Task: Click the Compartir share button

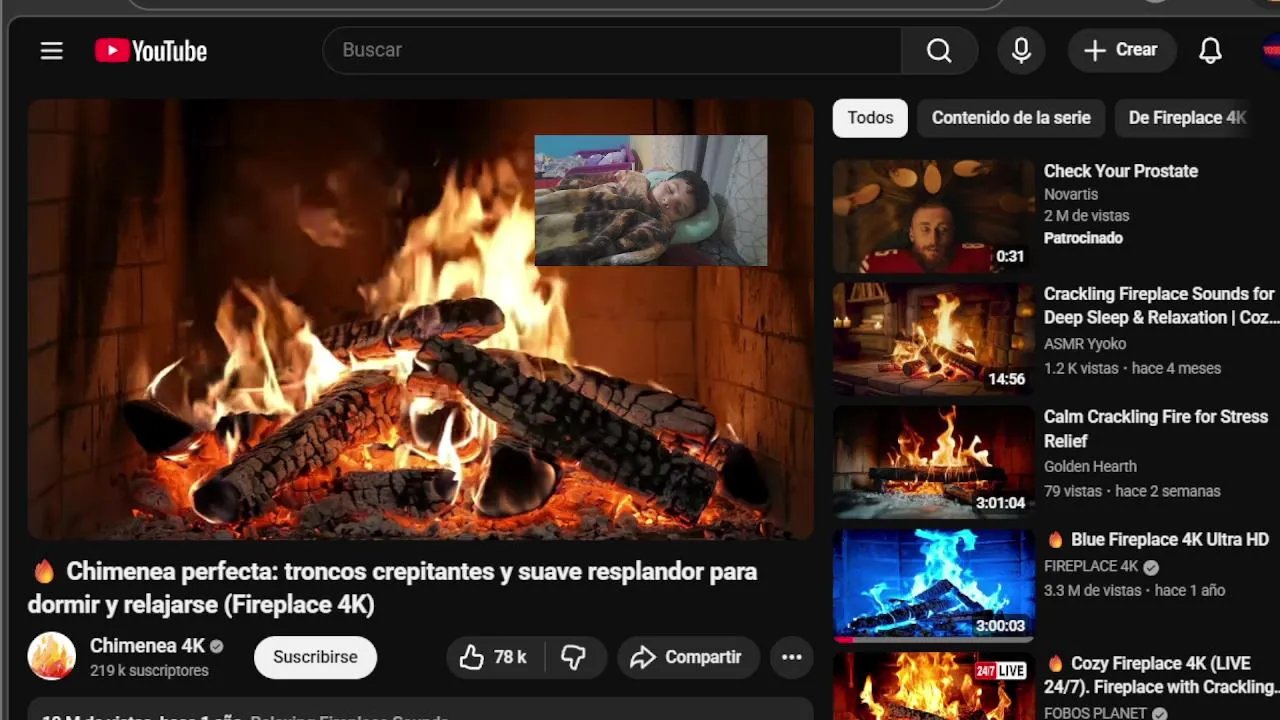Action: [x=688, y=657]
